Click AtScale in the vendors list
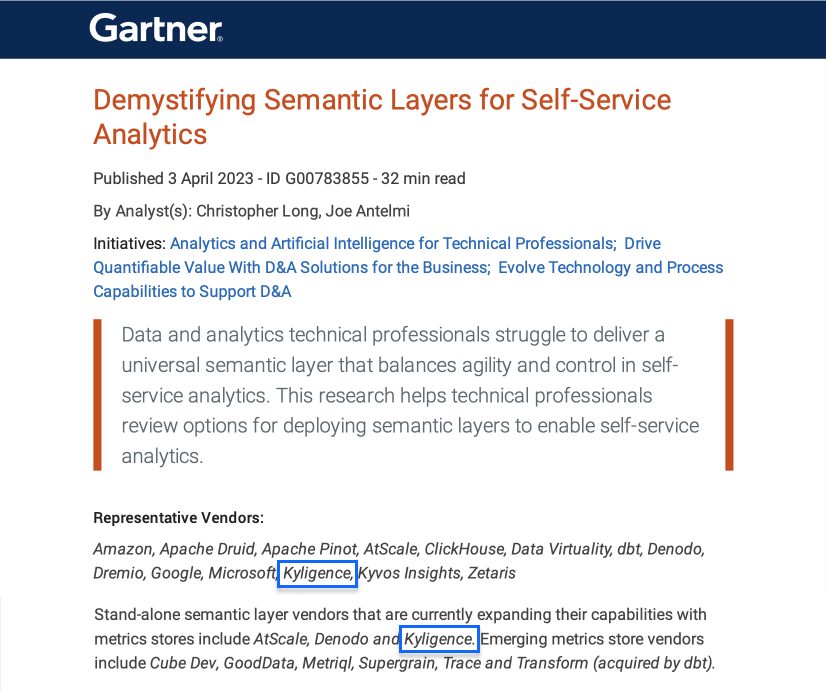The width and height of the screenshot is (826, 691). click(390, 549)
